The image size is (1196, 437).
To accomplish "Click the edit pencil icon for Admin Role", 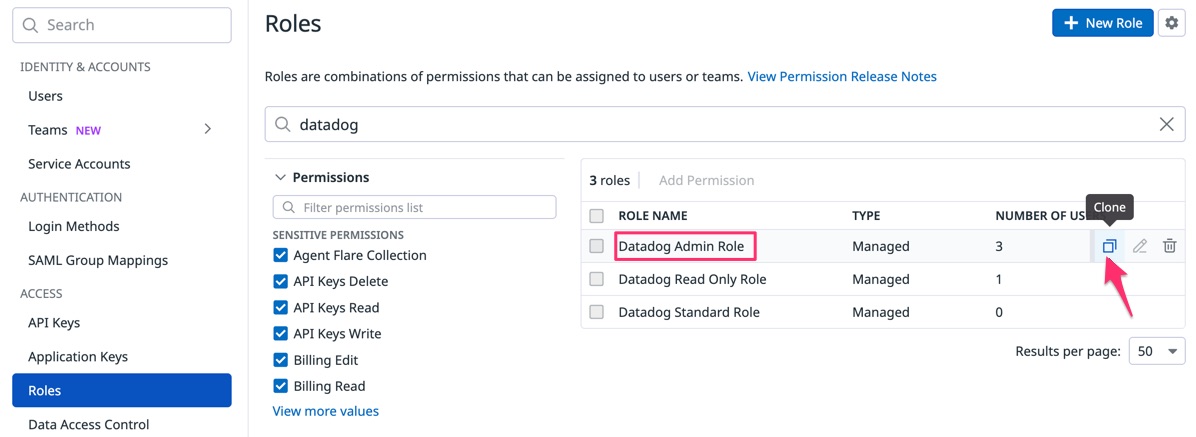I will [x=1139, y=246].
